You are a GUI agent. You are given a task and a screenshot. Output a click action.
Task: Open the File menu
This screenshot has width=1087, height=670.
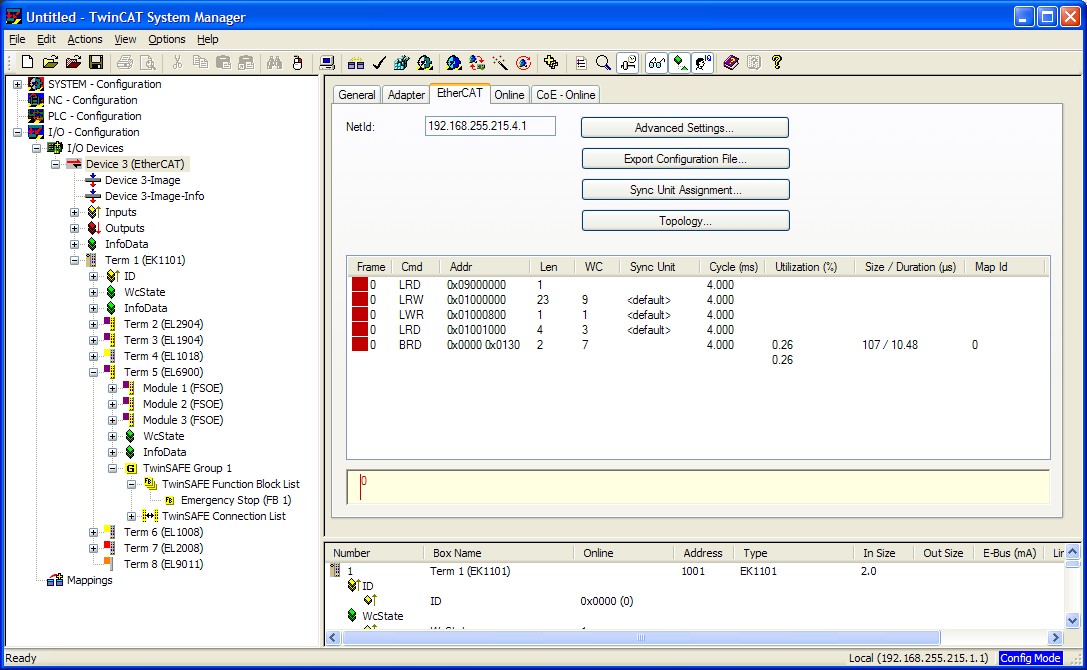[x=17, y=39]
